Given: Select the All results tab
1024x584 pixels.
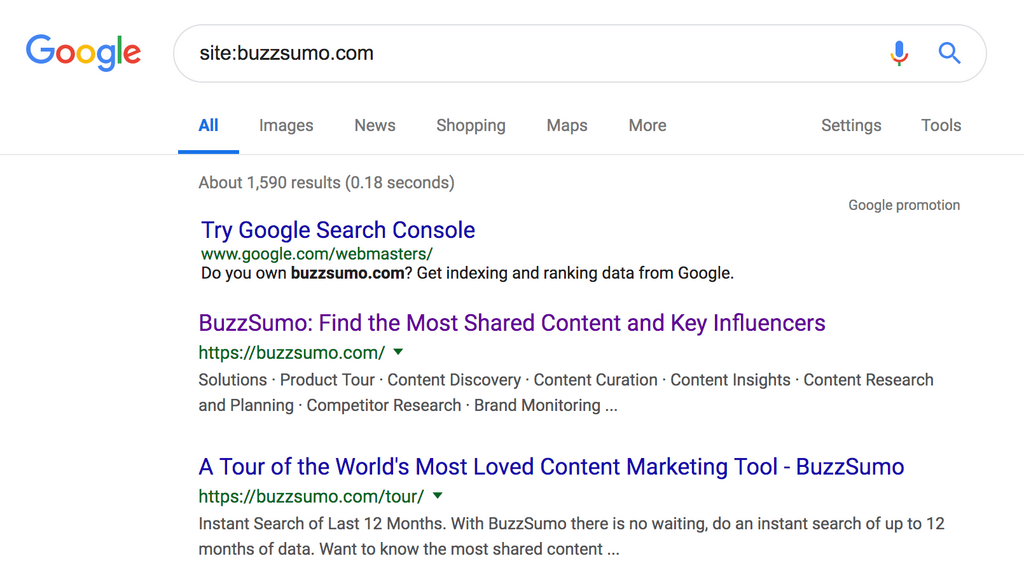Looking at the screenshot, I should click(x=208, y=125).
